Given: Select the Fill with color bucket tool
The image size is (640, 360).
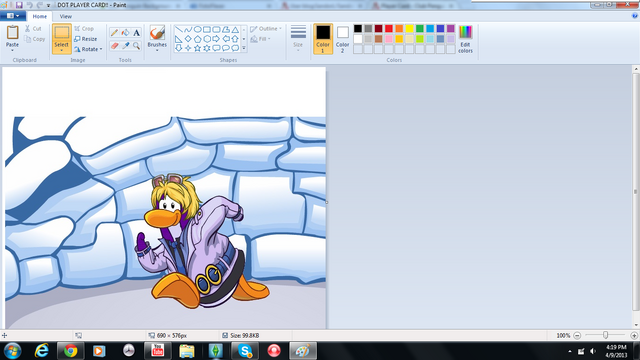Looking at the screenshot, I should pos(125,33).
